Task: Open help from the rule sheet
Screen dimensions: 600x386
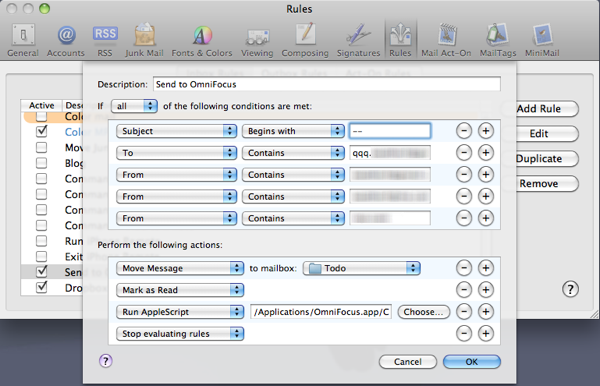Action: click(106, 361)
